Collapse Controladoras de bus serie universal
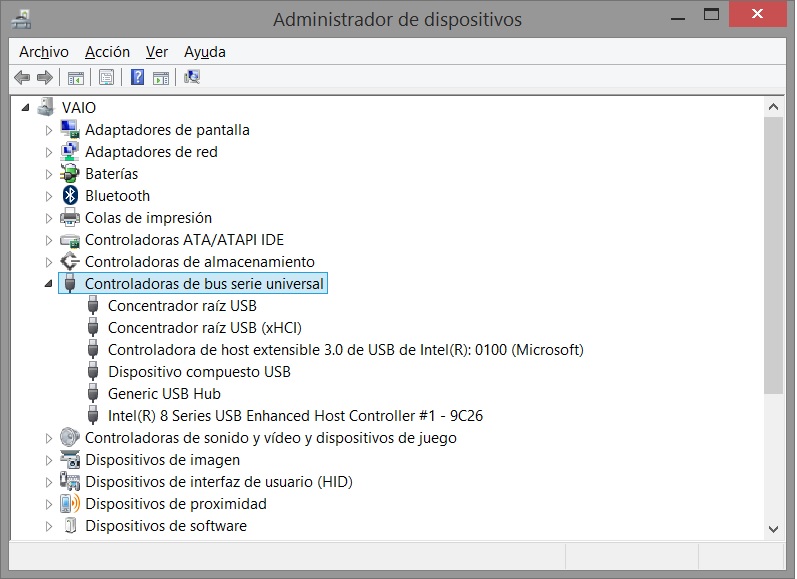This screenshot has width=797, height=579. (49, 284)
